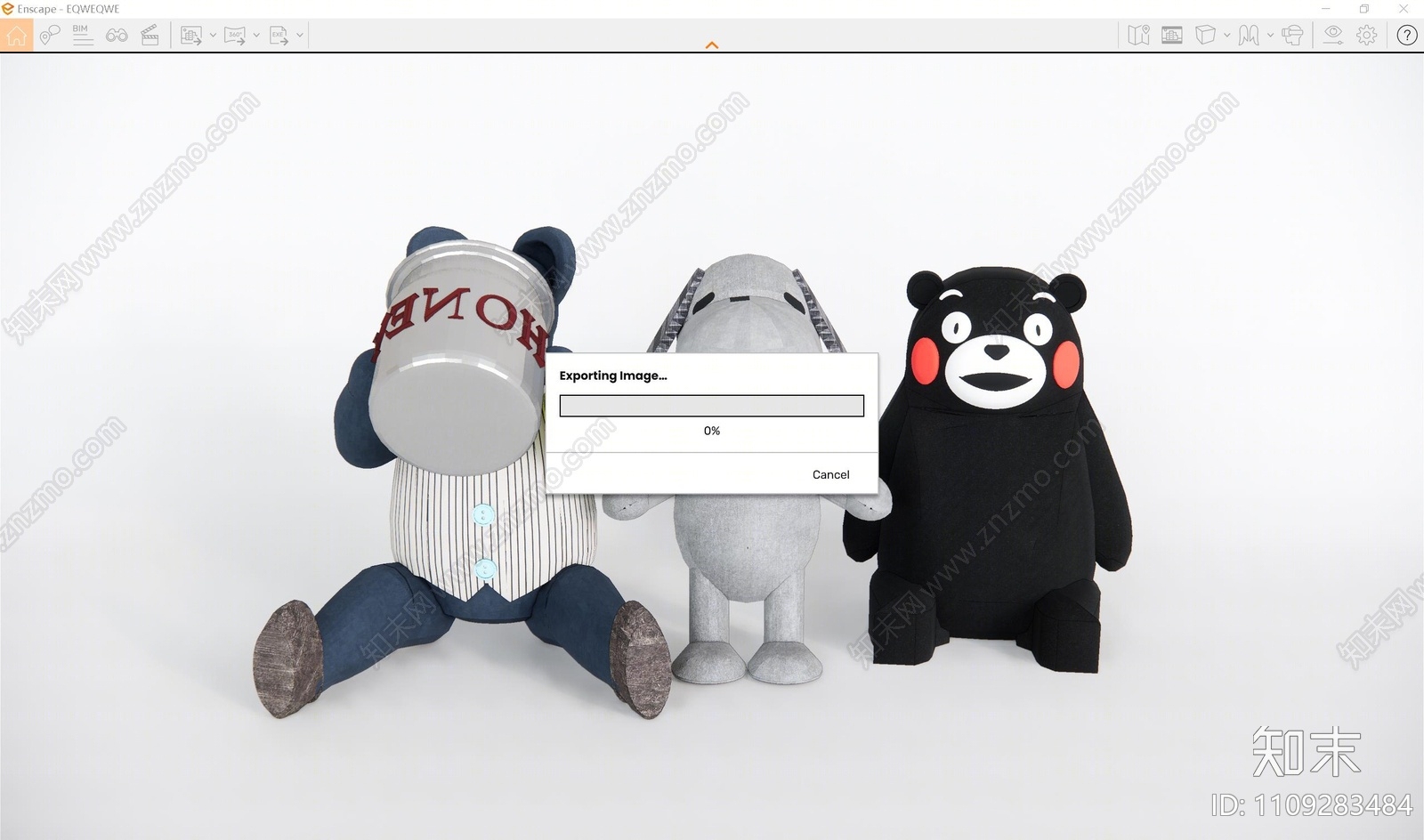The image size is (1424, 840).
Task: Click the Exporting Image… title
Action: (x=613, y=376)
